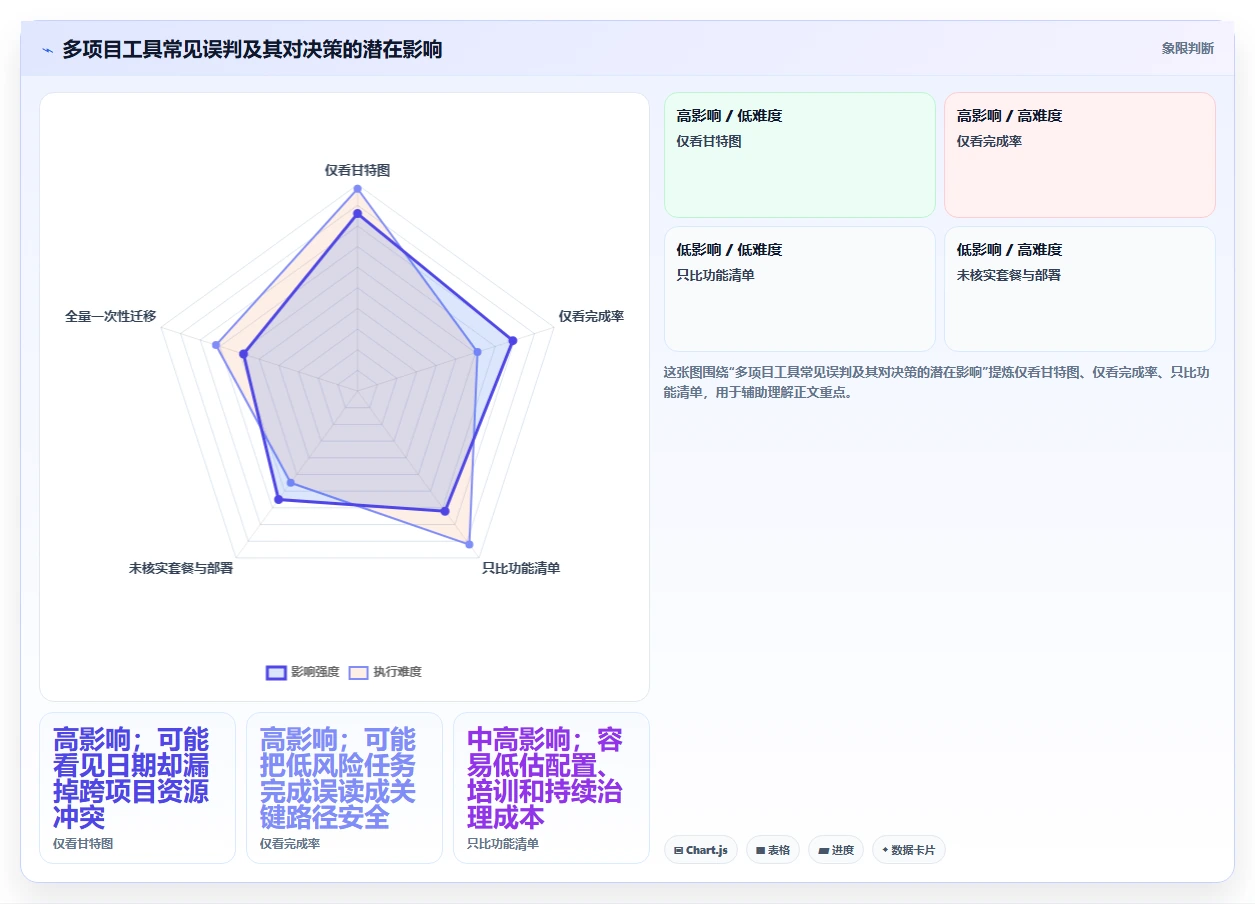This screenshot has height=904, width=1255.
Task: Click the 仅看甘特图 radar axis label
Action: point(357,170)
